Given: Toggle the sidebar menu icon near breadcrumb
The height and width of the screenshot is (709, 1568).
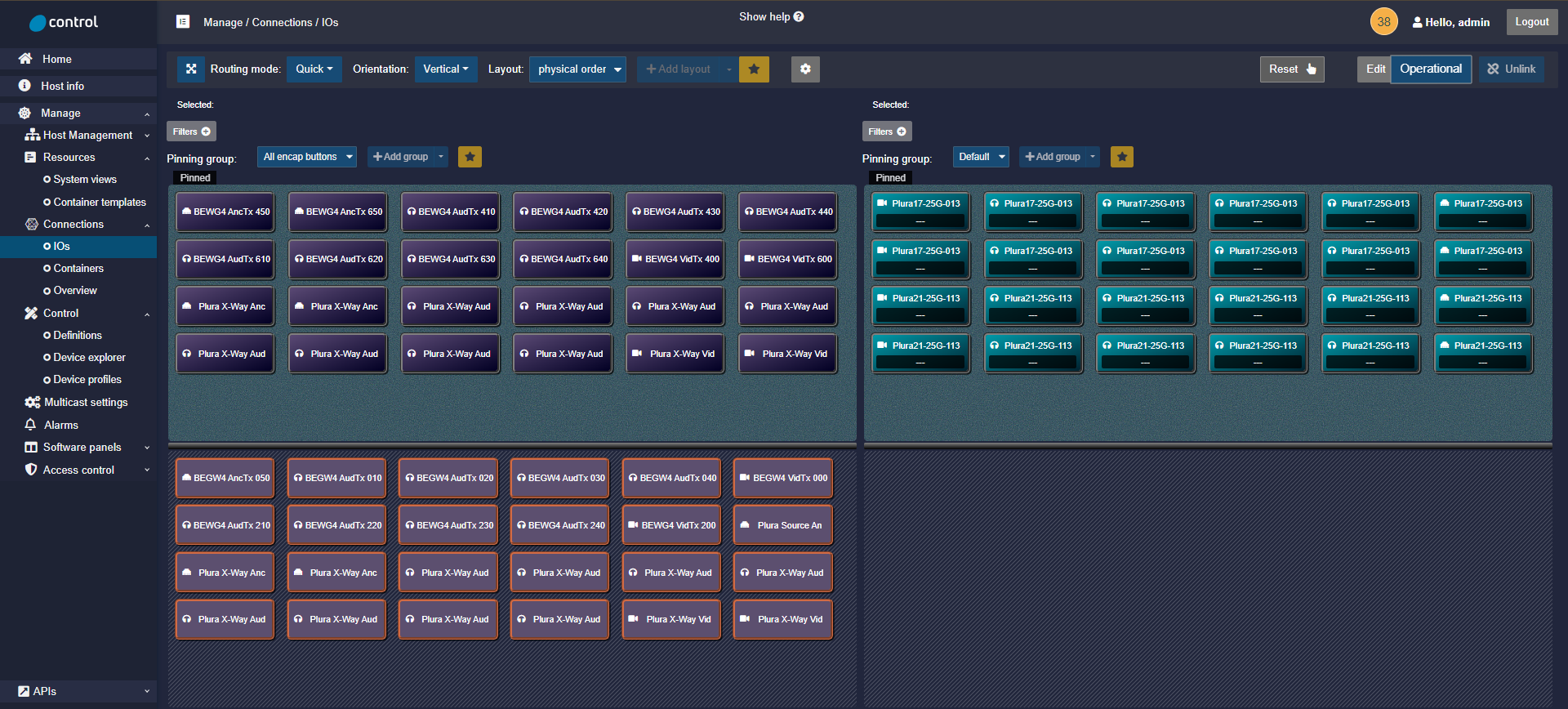Looking at the screenshot, I should click(183, 22).
